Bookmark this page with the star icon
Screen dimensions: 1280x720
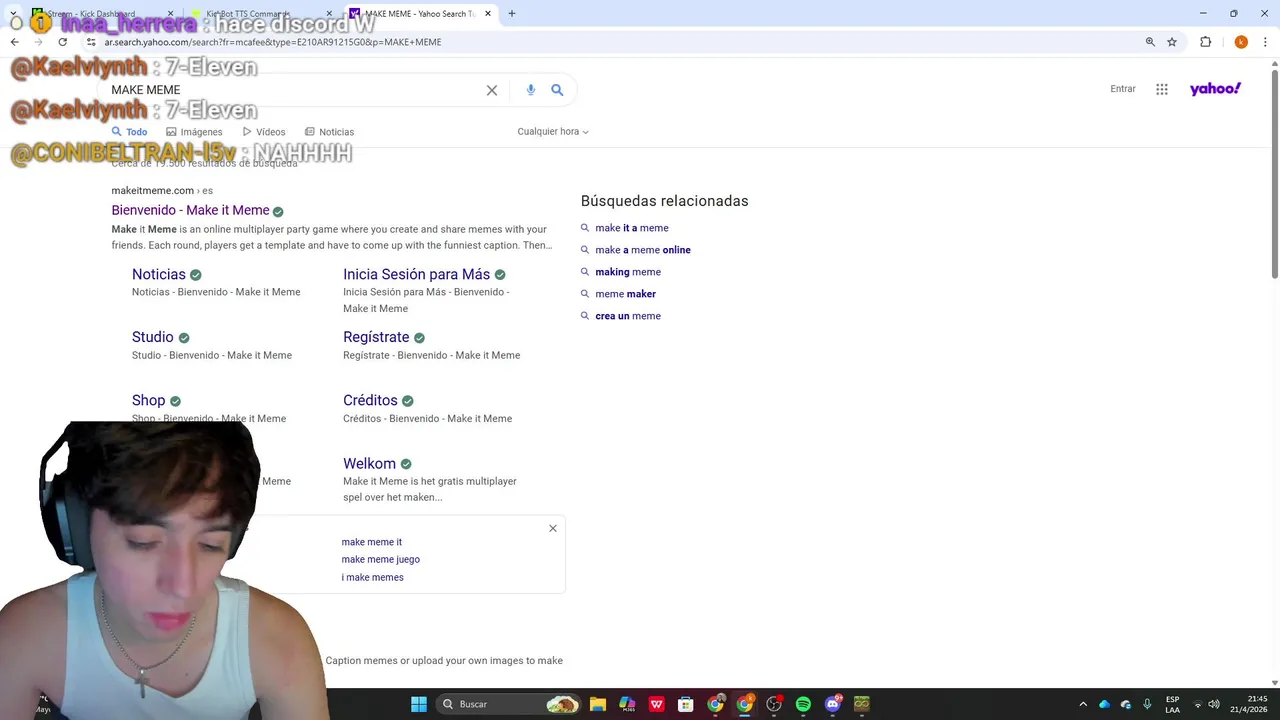[1172, 42]
